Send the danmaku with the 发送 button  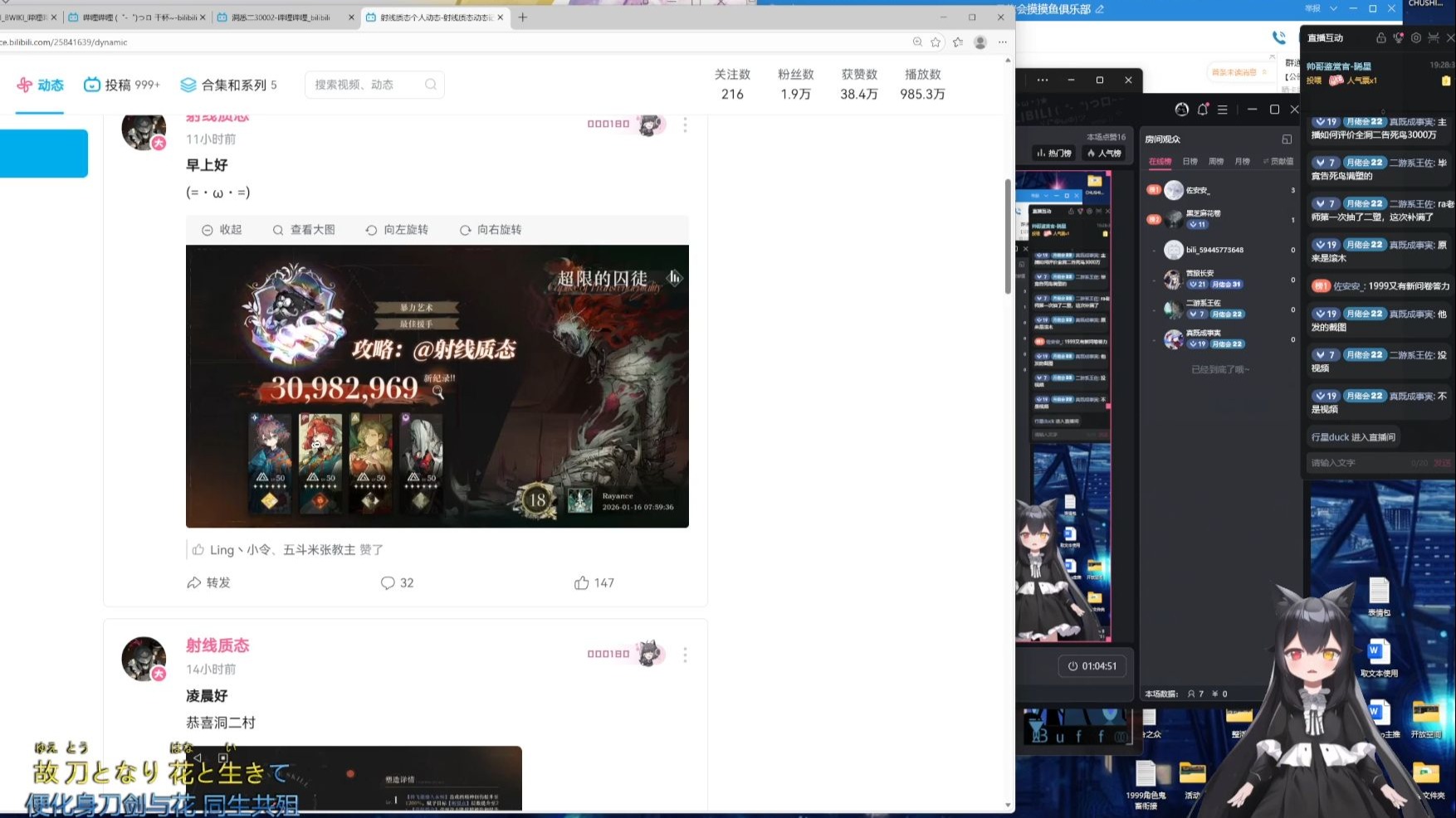coord(1443,463)
